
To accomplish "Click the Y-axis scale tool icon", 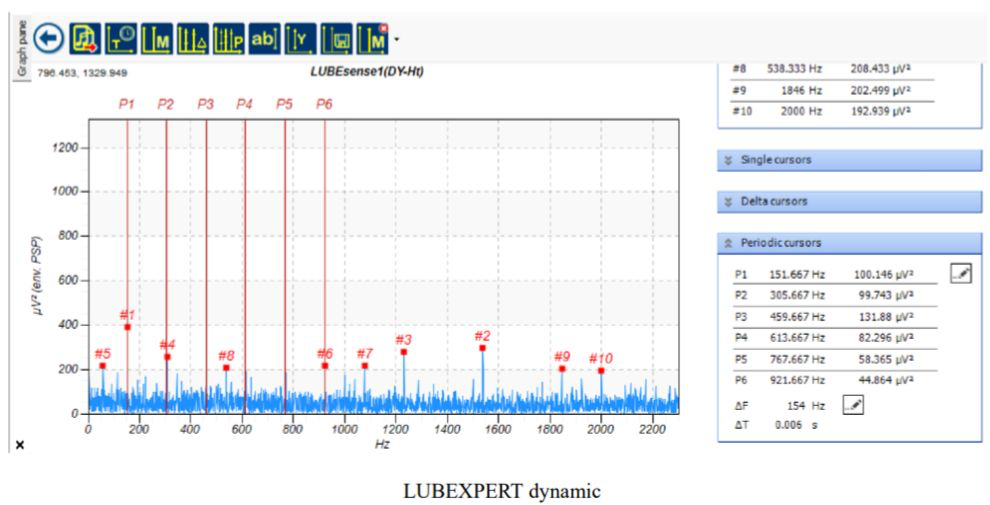I will [x=301, y=39].
